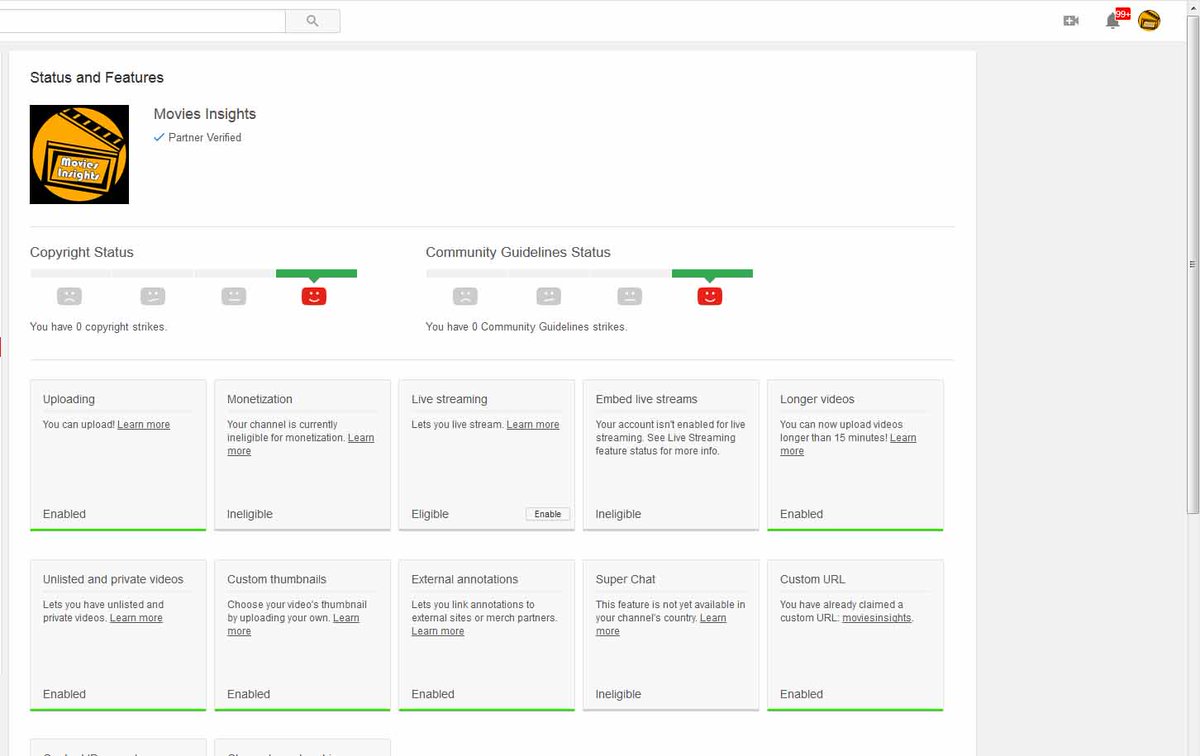Open Learn more link in Live streaming card
The height and width of the screenshot is (756, 1200).
[x=533, y=425]
